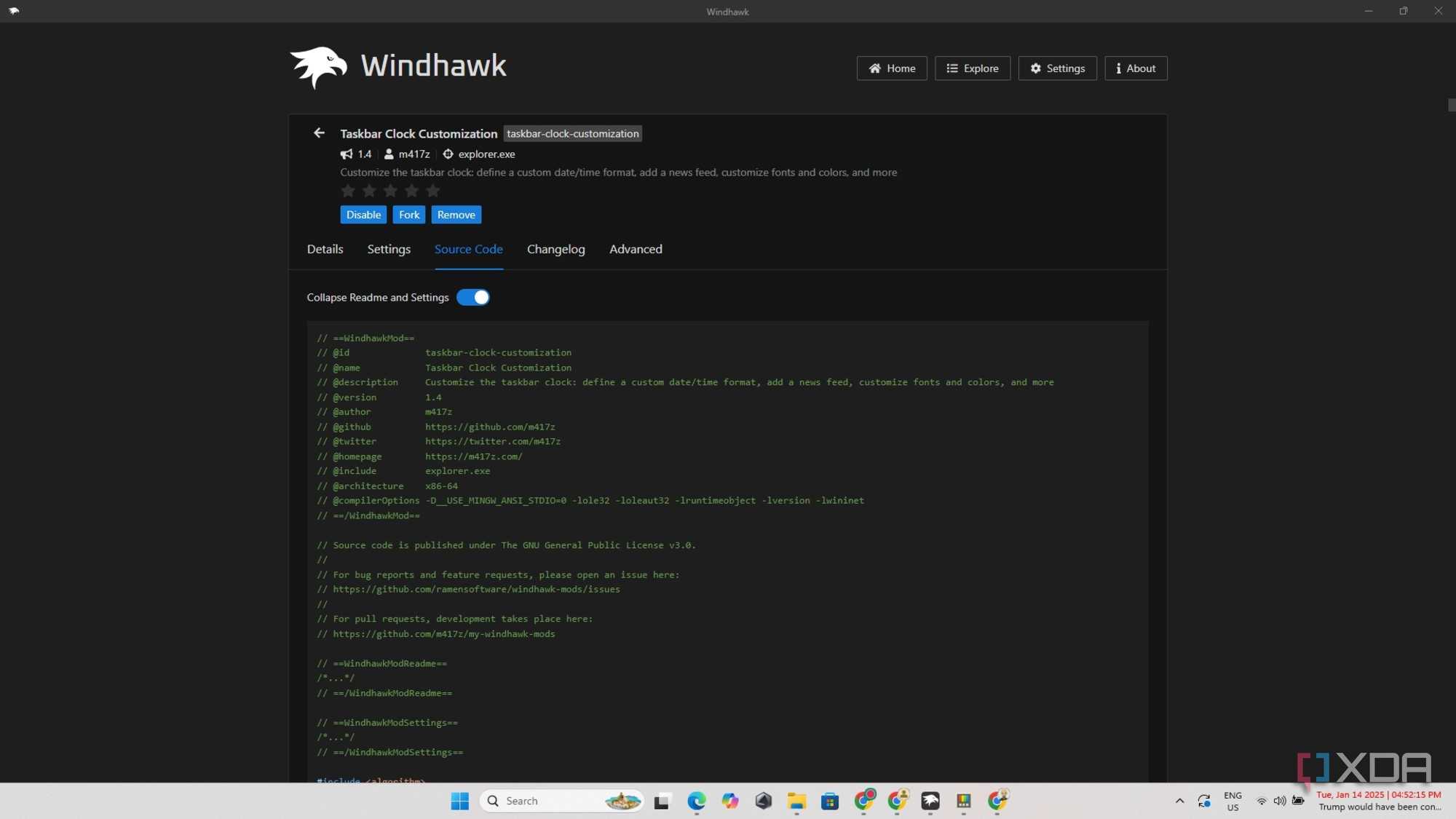Open the Windows Start menu
This screenshot has width=1456, height=819.
(460, 801)
